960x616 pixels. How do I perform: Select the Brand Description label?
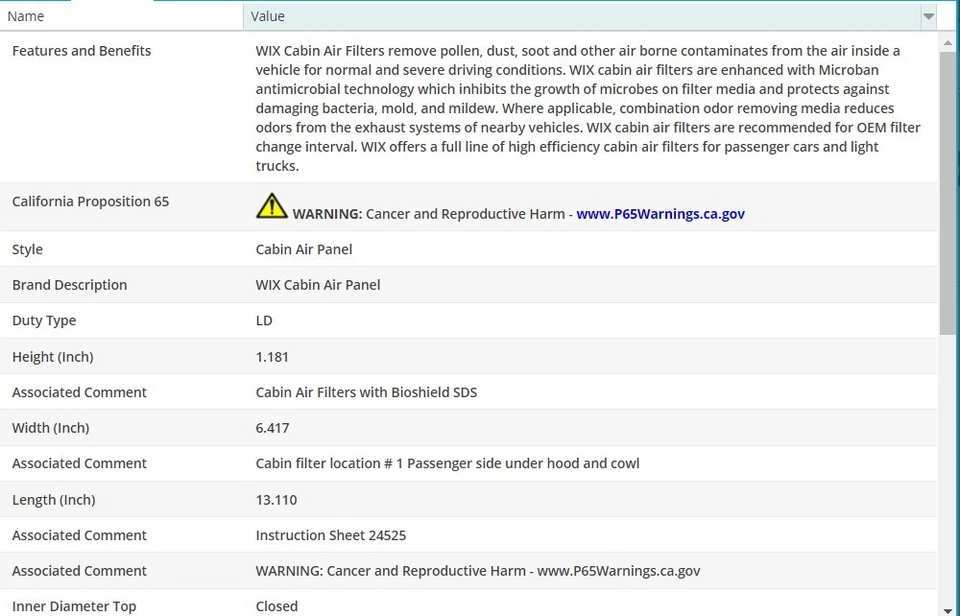70,285
